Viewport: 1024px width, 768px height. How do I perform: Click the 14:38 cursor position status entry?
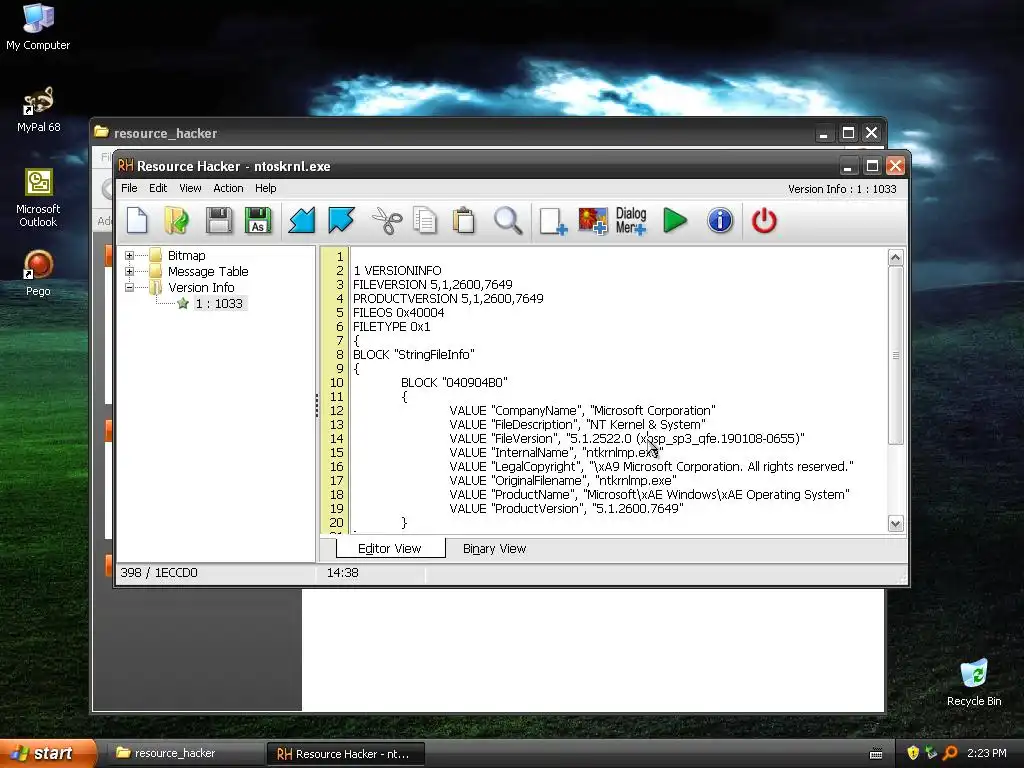coord(343,573)
